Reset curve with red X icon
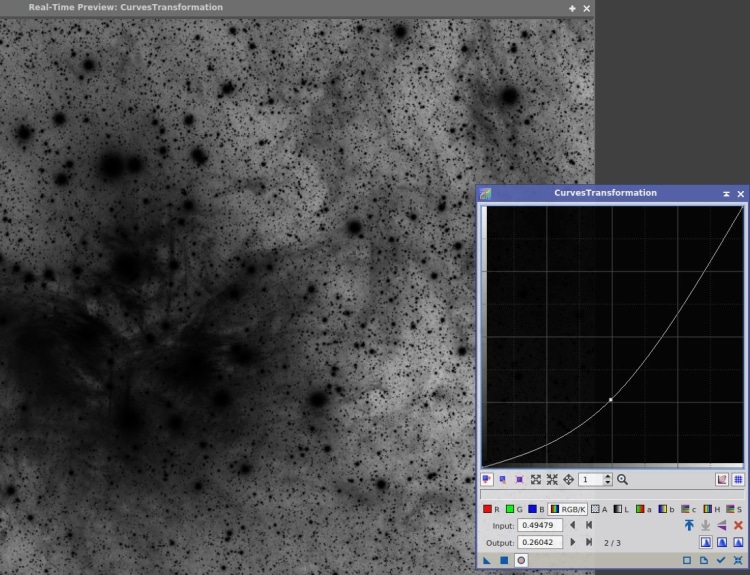Image resolution: width=750 pixels, height=575 pixels. point(738,525)
